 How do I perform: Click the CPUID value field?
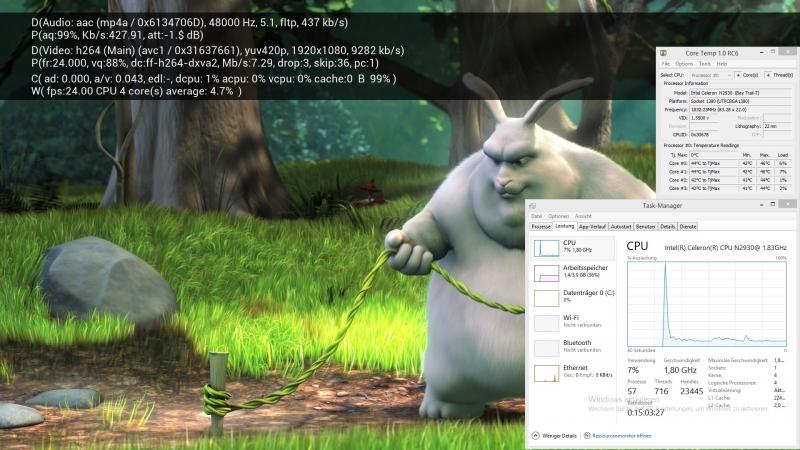(704, 135)
